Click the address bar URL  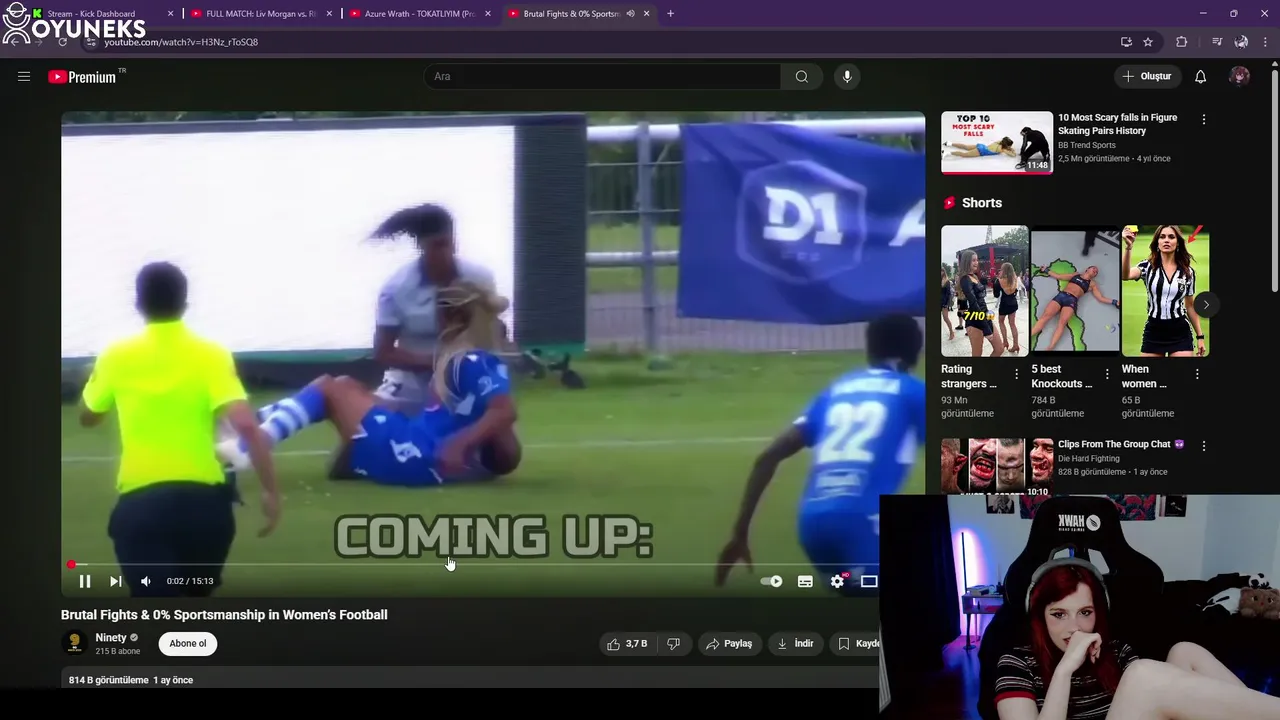click(x=181, y=42)
